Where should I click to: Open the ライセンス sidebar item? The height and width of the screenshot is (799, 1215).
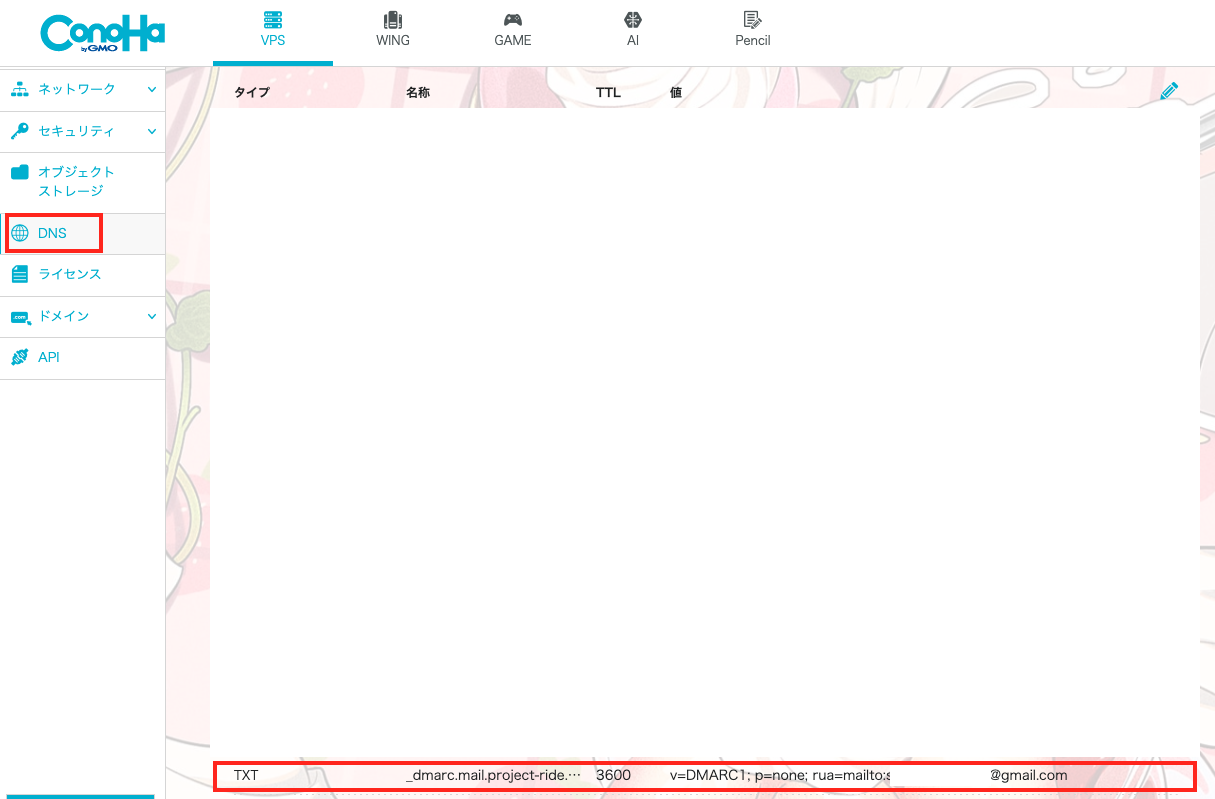click(82, 274)
